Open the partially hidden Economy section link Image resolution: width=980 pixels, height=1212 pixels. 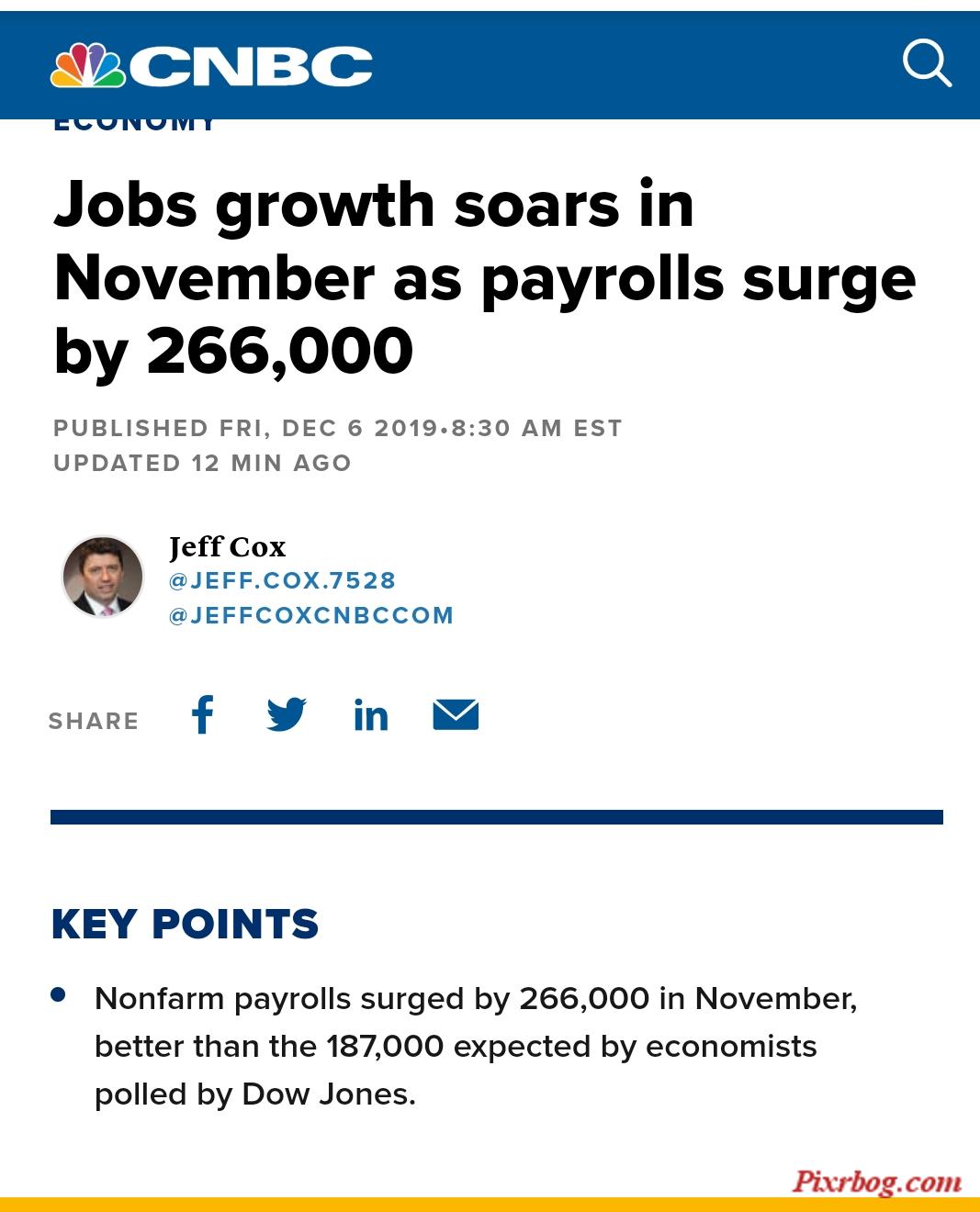[135, 125]
